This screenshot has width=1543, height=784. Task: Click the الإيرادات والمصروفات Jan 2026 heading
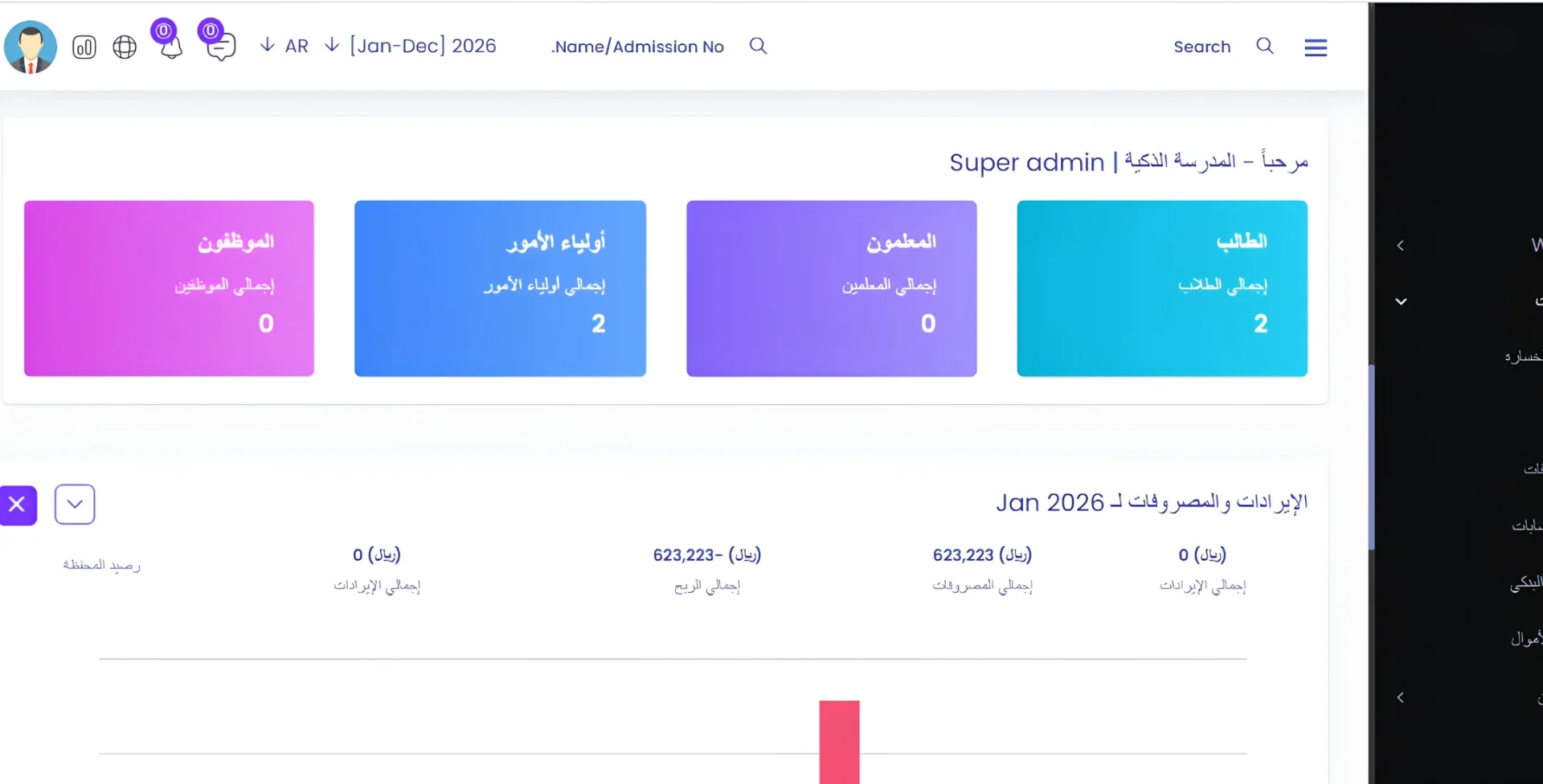click(x=1152, y=502)
